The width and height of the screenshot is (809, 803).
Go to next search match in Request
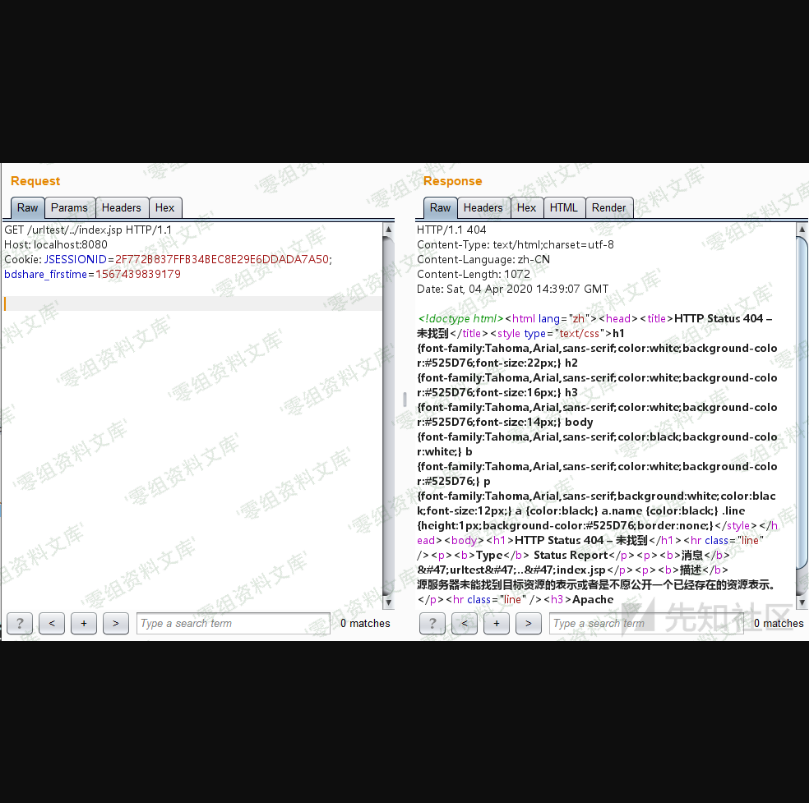click(x=116, y=623)
